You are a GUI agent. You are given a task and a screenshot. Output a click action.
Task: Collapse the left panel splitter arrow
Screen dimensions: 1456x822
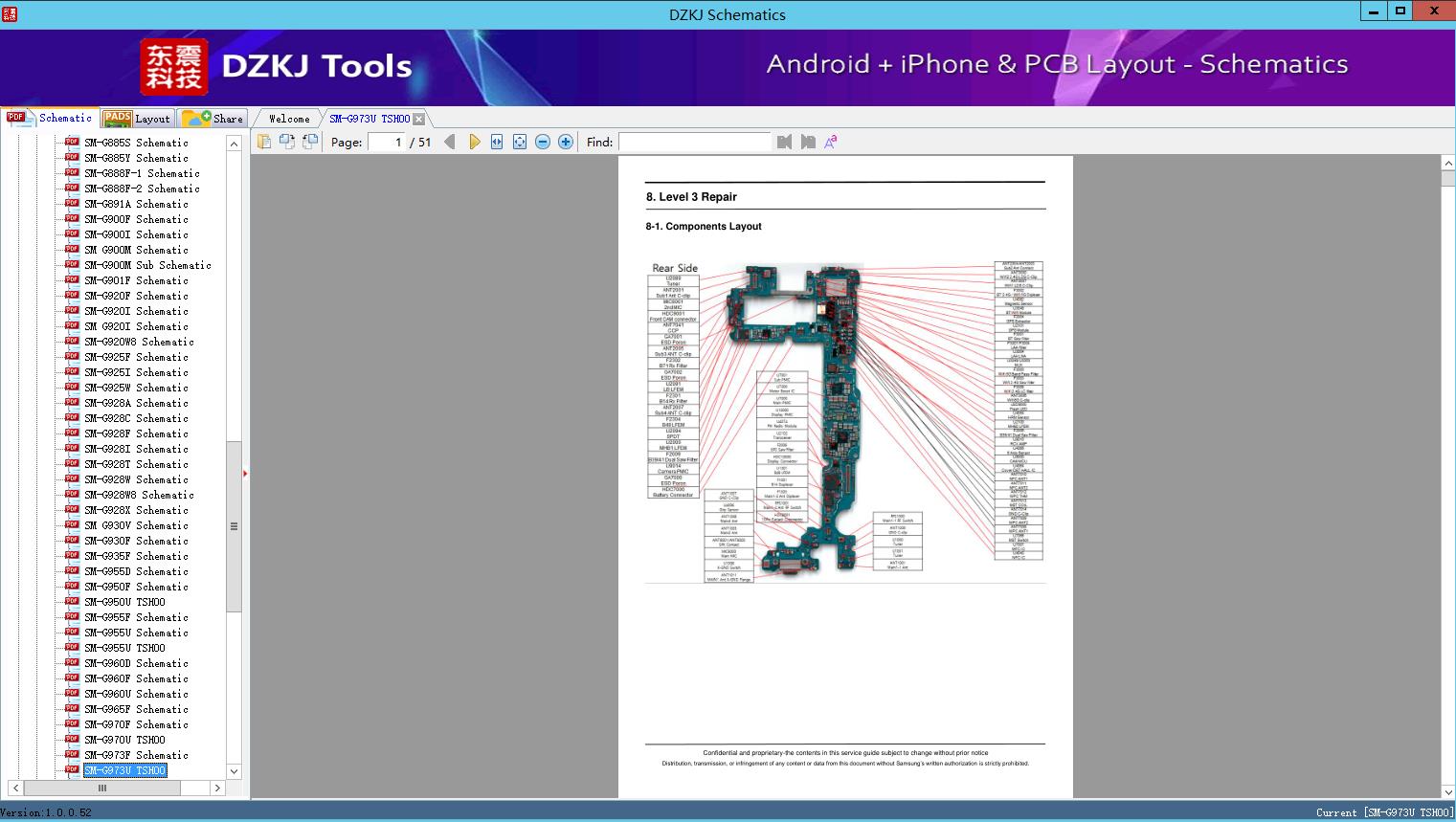(245, 474)
